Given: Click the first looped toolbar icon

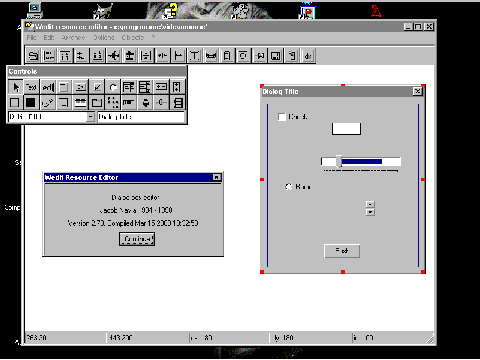Looking at the screenshot, I should [33, 56].
